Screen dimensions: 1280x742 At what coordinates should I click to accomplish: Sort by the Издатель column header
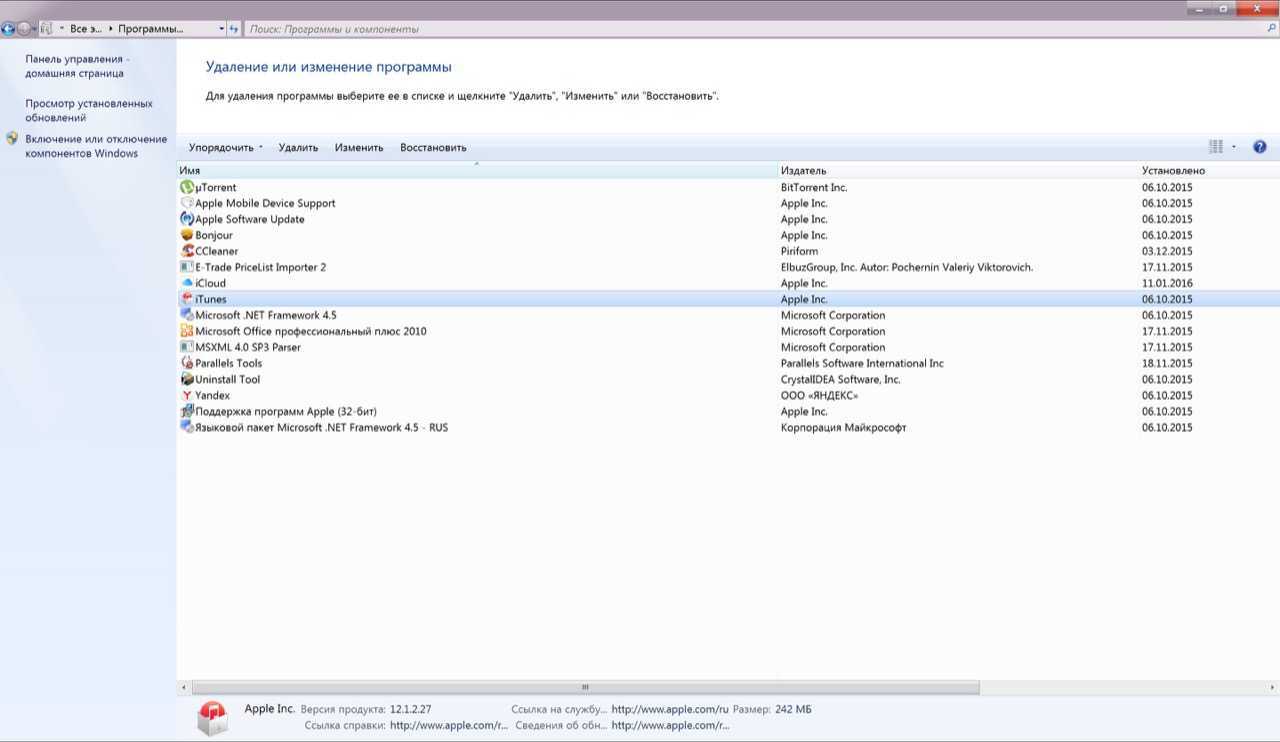803,170
